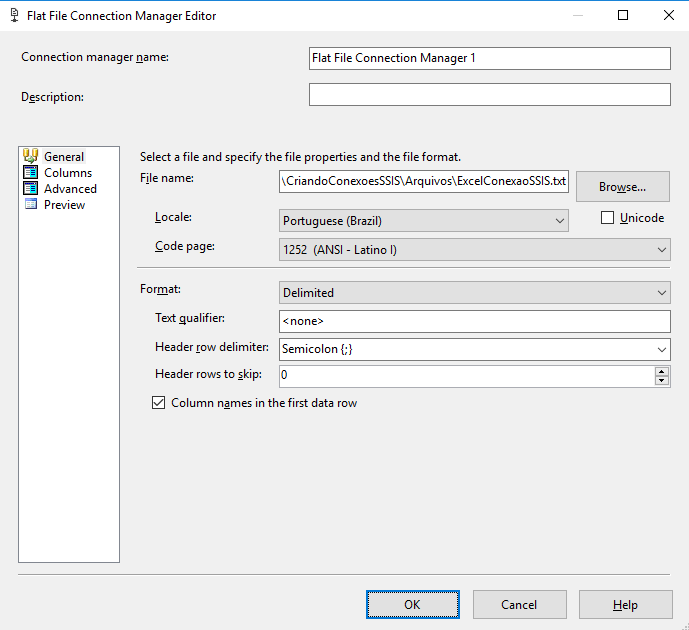Click the Columns page icon
Viewport: 689px width, 630px height.
coord(30,172)
